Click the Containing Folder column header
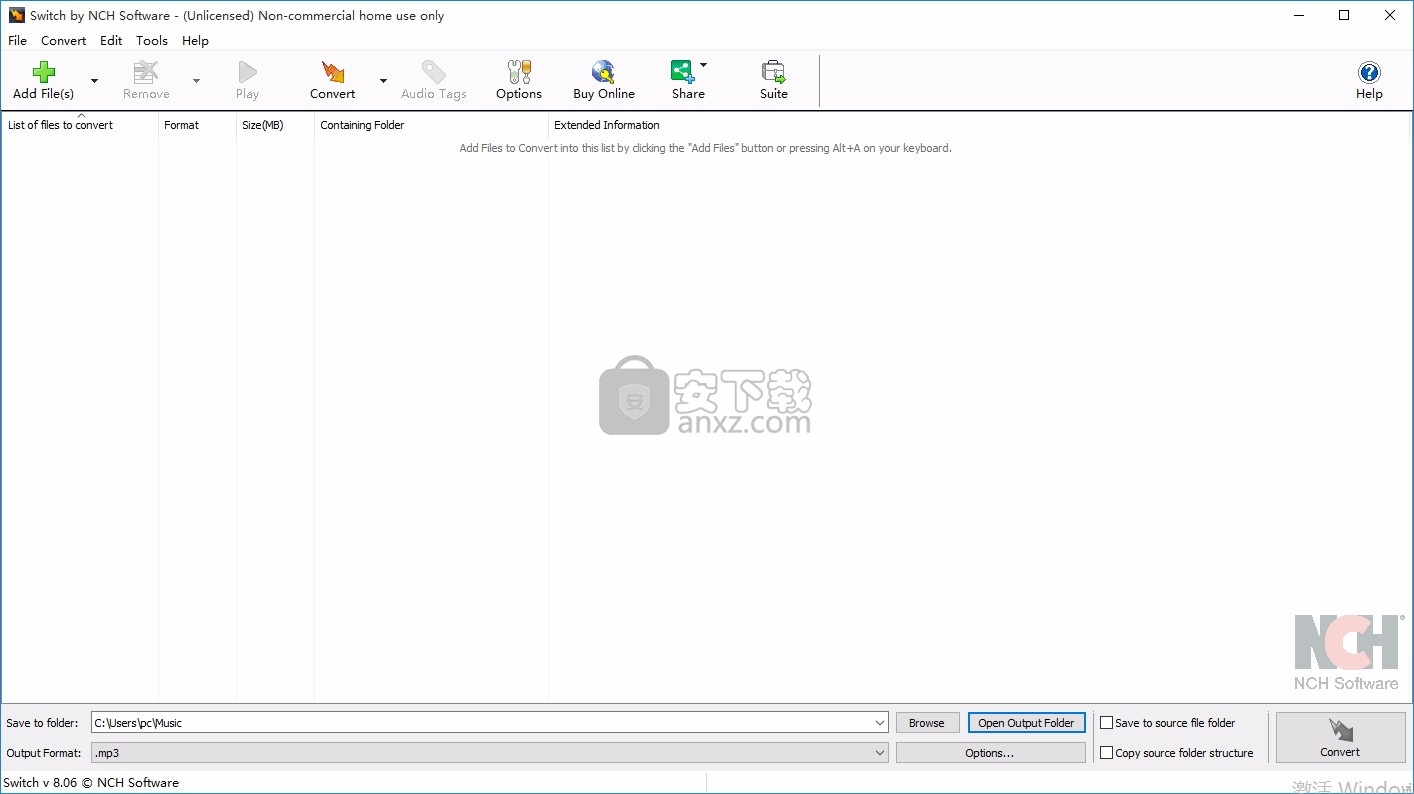1414x794 pixels. 431,125
